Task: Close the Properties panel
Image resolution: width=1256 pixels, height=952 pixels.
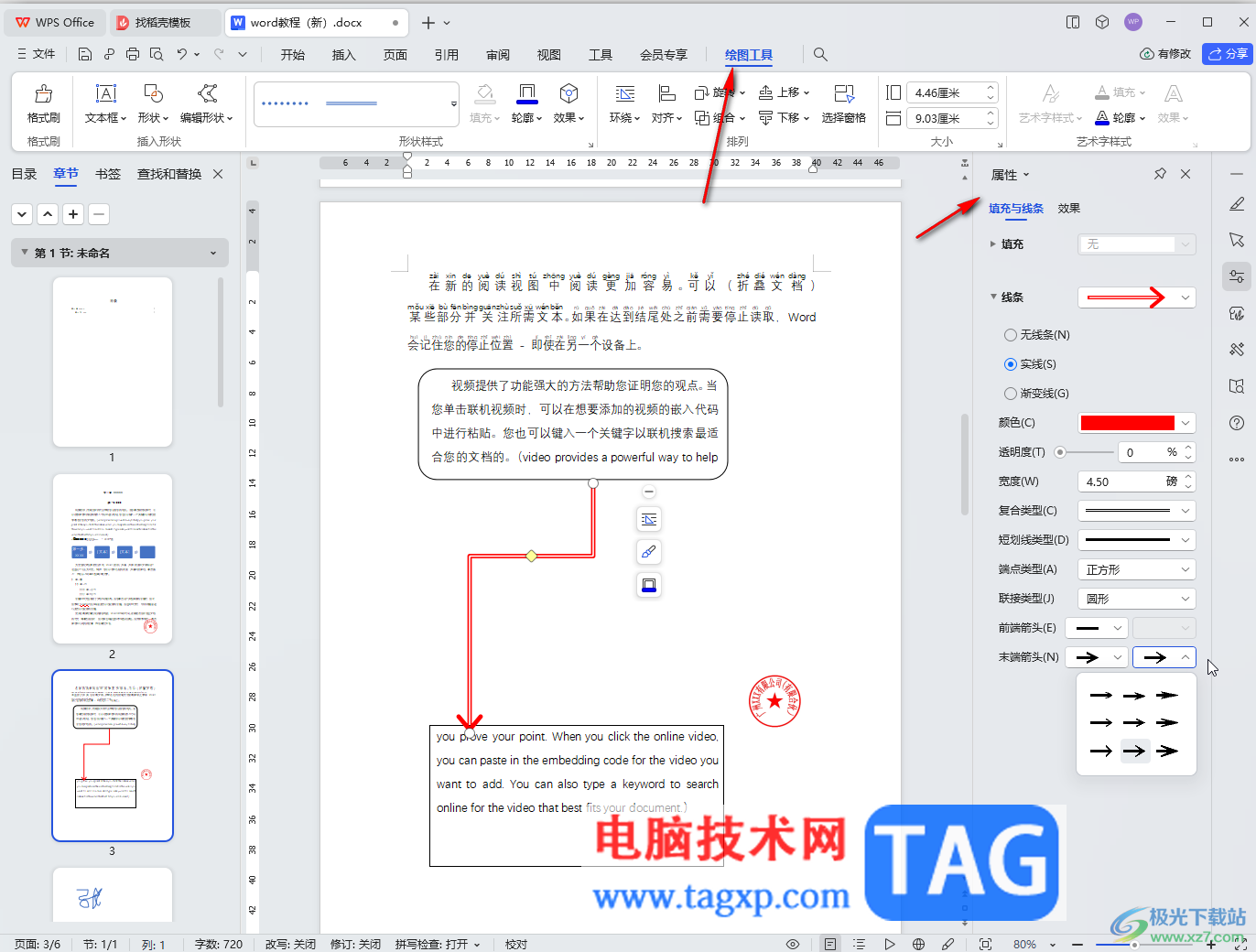Action: 1186,174
